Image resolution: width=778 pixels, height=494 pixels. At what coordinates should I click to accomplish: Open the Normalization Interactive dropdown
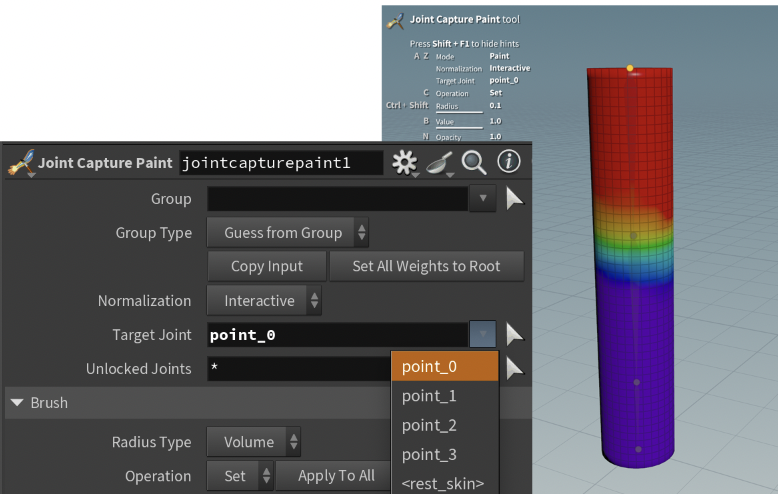pyautogui.click(x=264, y=301)
